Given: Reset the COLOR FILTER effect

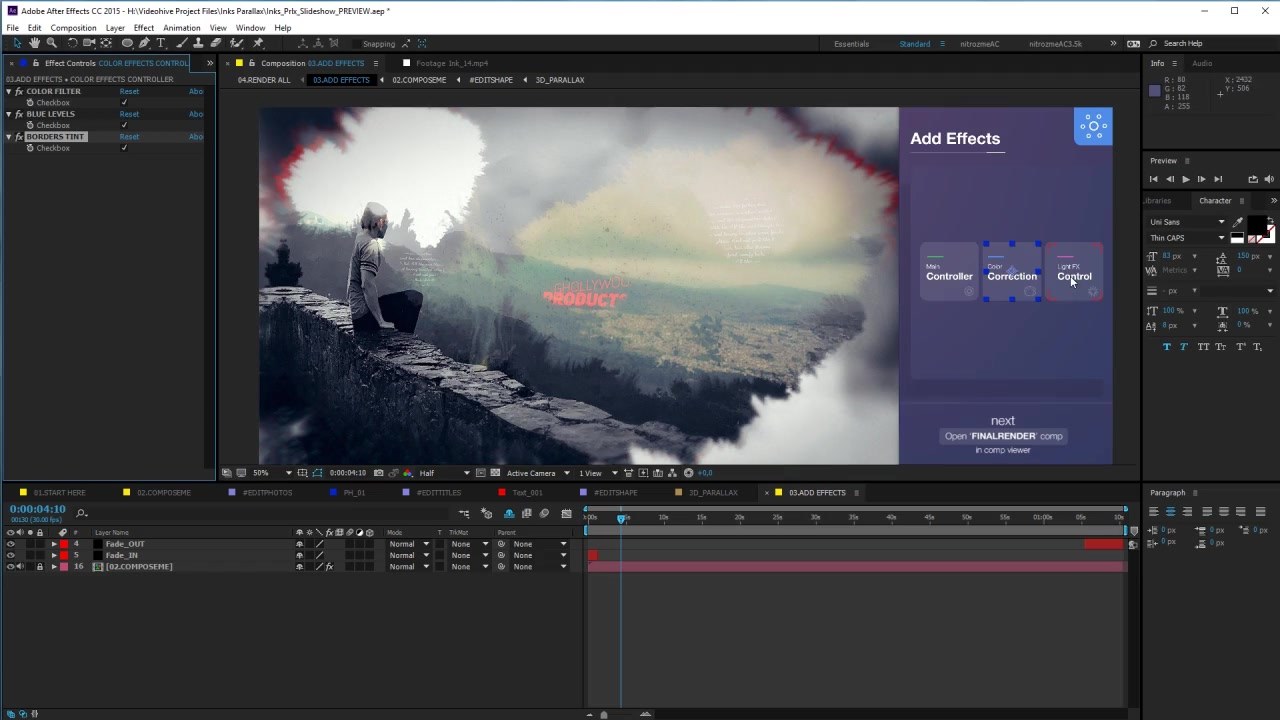Looking at the screenshot, I should click(129, 91).
